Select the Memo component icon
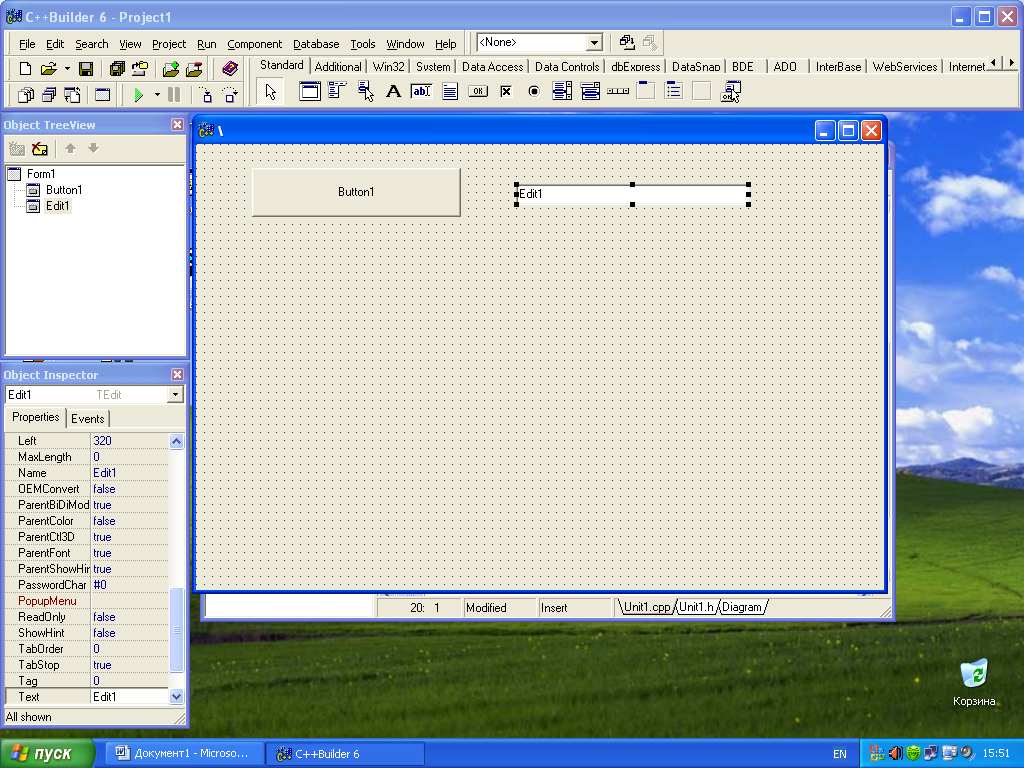Screen dimensions: 1024x768 [450, 91]
